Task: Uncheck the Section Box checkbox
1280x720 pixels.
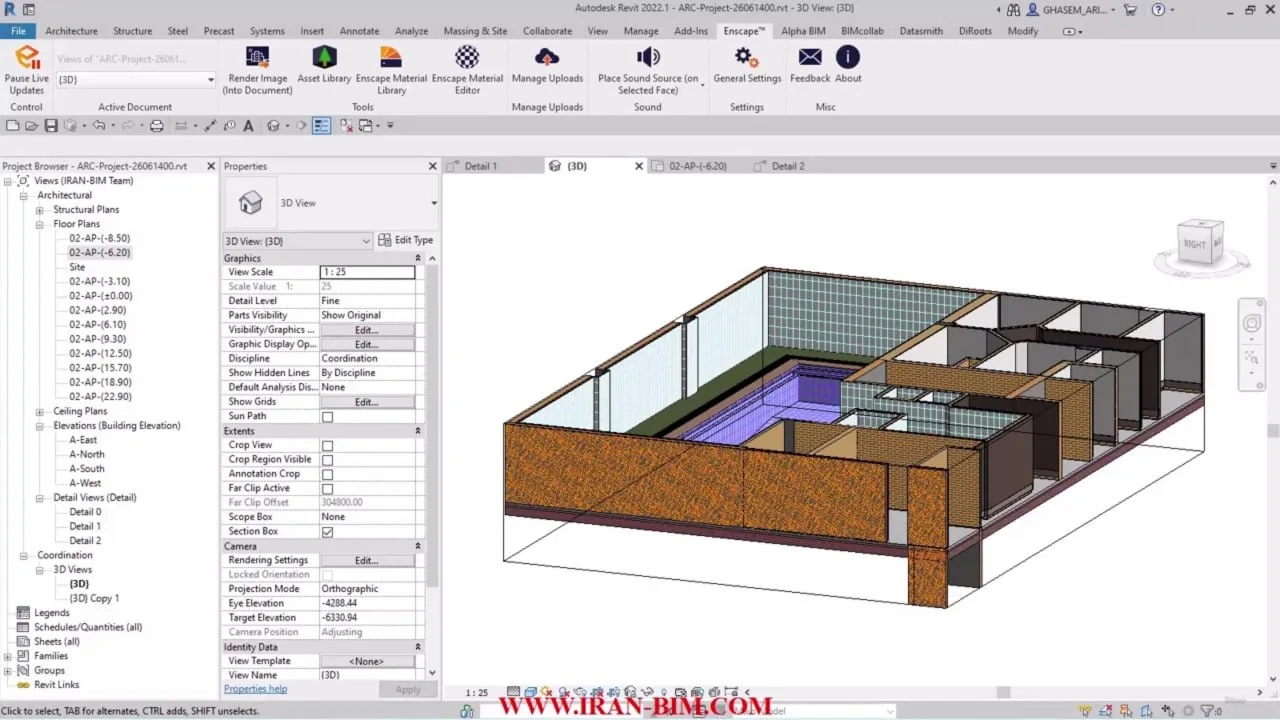Action: tap(327, 532)
